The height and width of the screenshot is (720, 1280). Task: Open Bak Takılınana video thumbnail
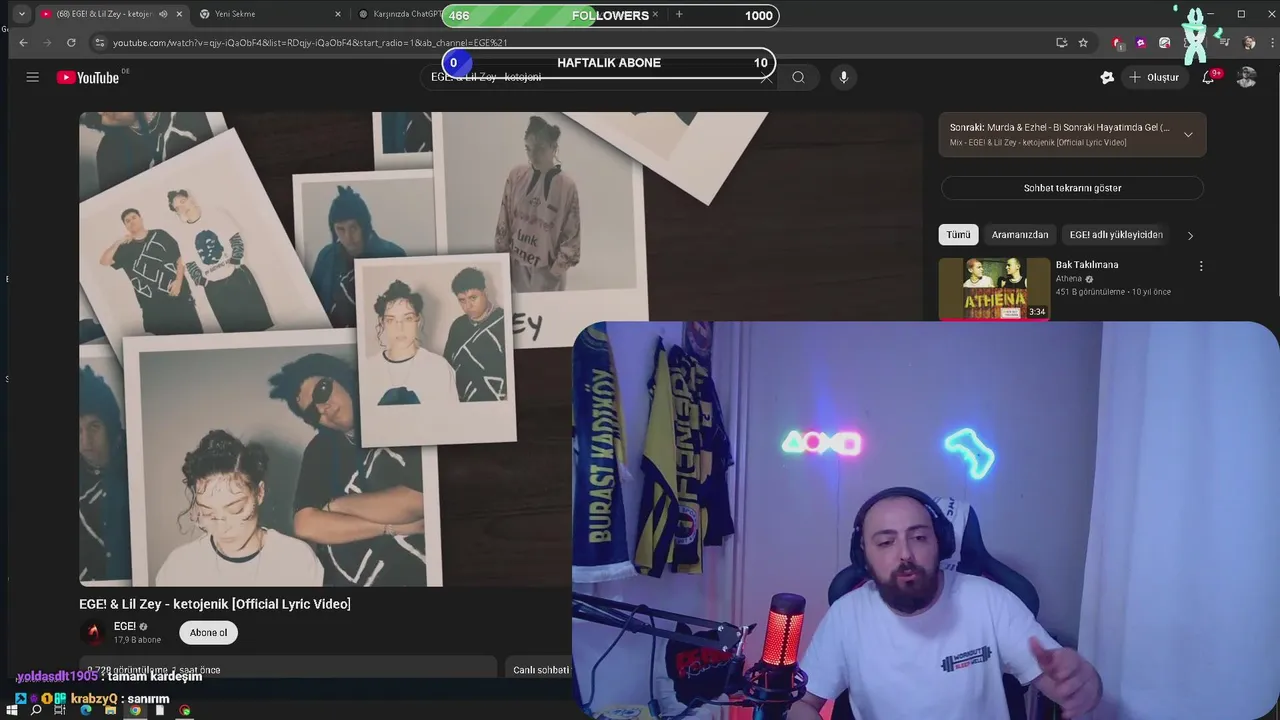point(994,289)
